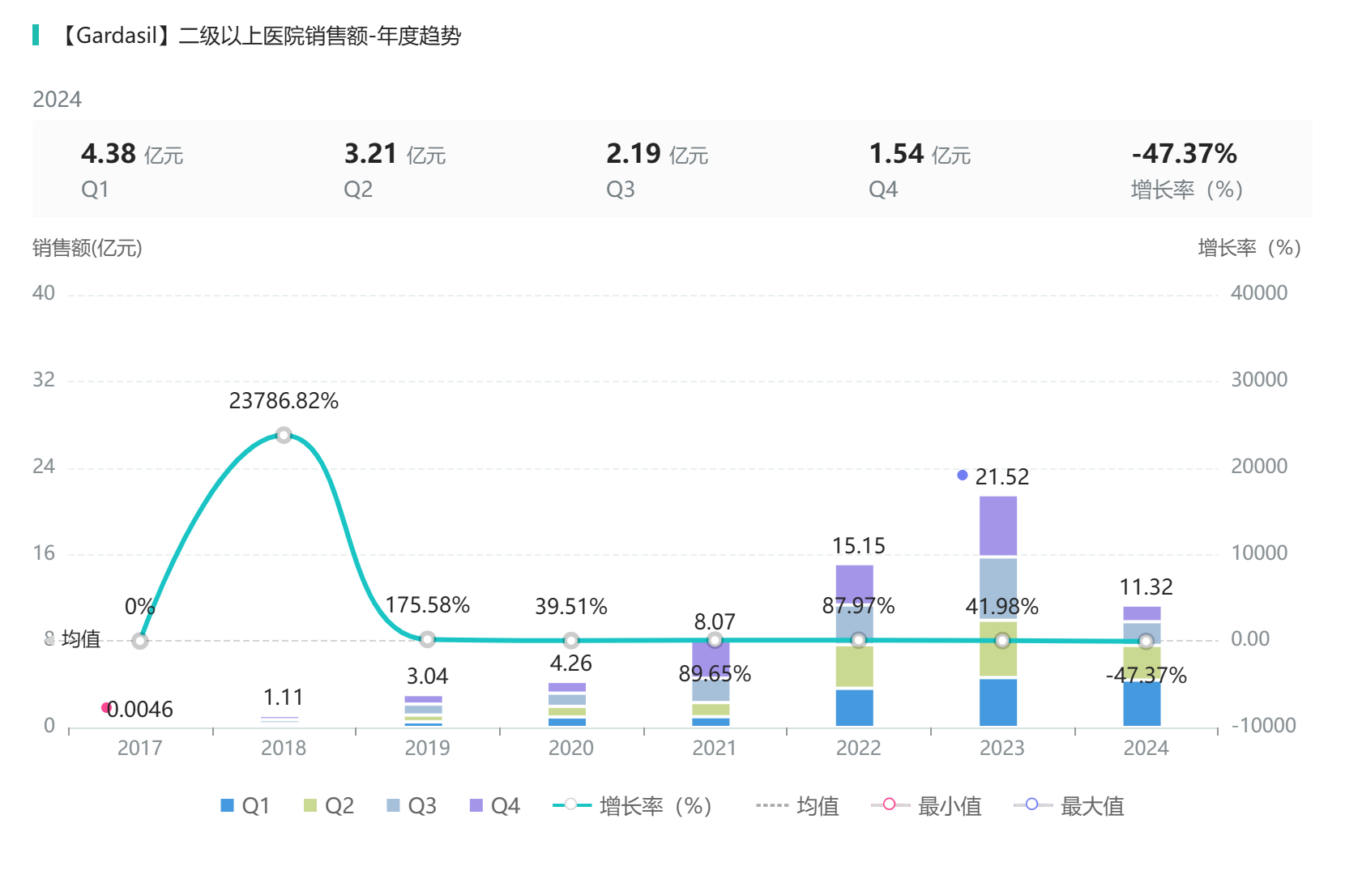Click the 3.21 亿元 Q2 summary value
This screenshot has width=1345, height=896.
[x=395, y=154]
